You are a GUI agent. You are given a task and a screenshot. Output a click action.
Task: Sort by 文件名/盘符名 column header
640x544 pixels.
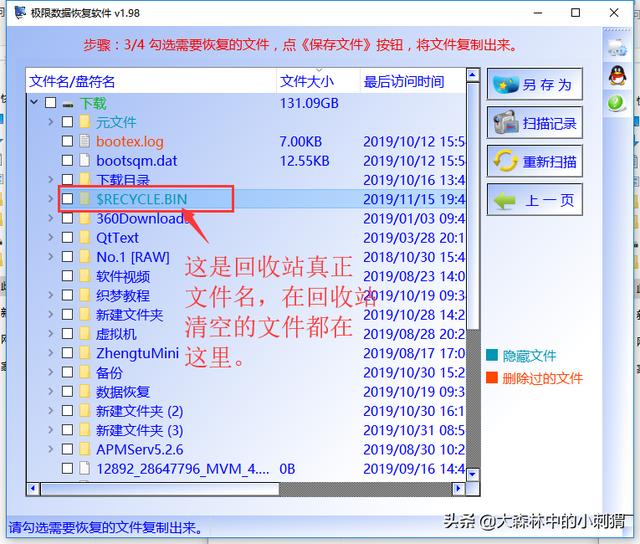151,81
